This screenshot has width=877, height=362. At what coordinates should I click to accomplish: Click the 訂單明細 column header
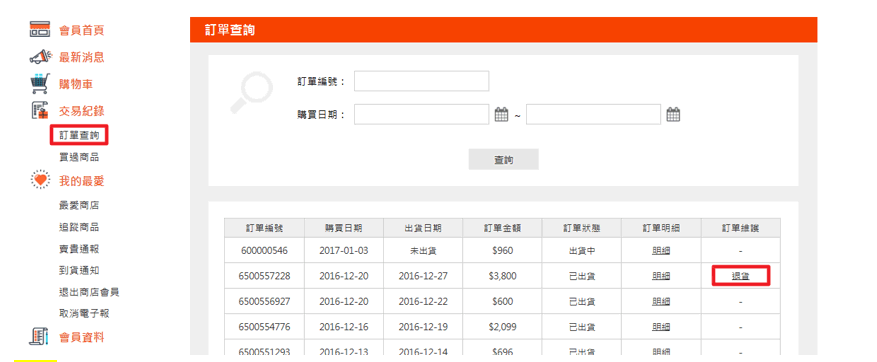tap(661, 228)
